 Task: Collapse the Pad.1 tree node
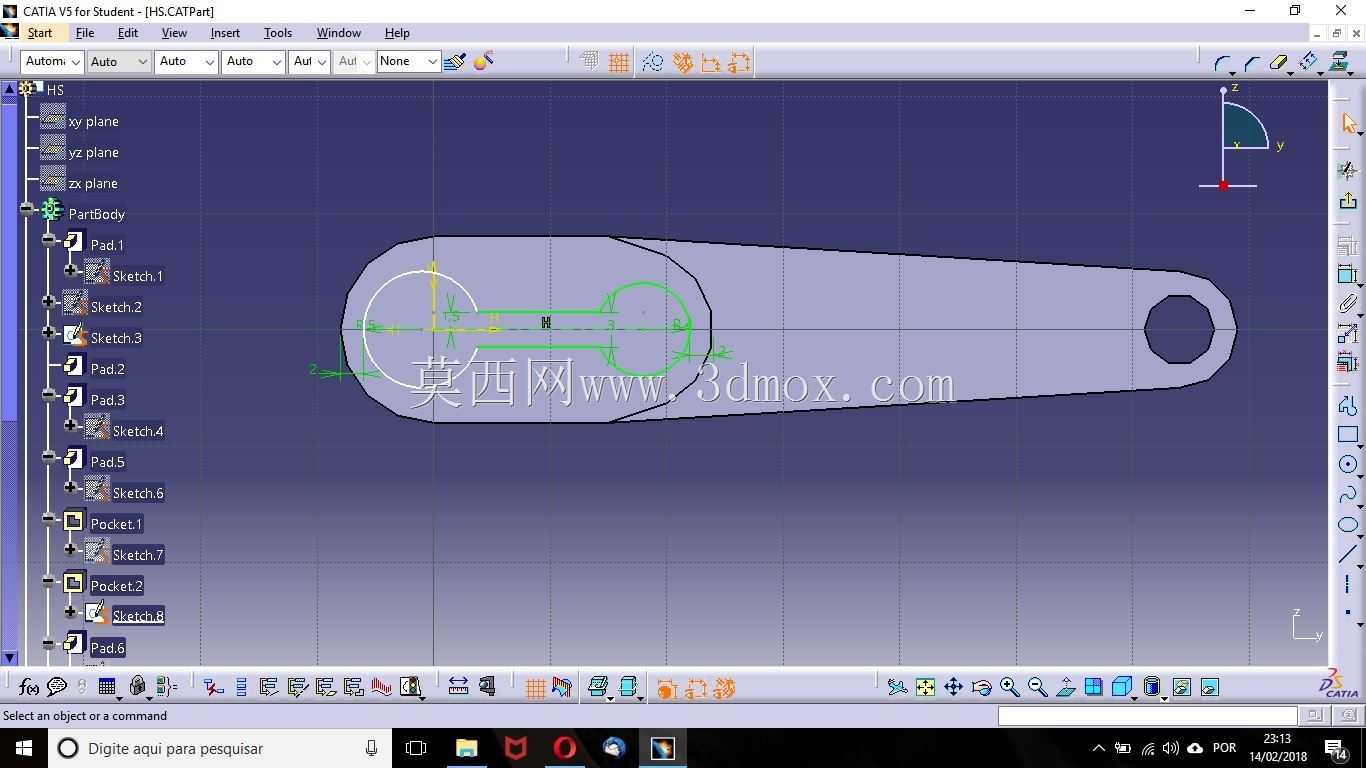[x=49, y=240]
